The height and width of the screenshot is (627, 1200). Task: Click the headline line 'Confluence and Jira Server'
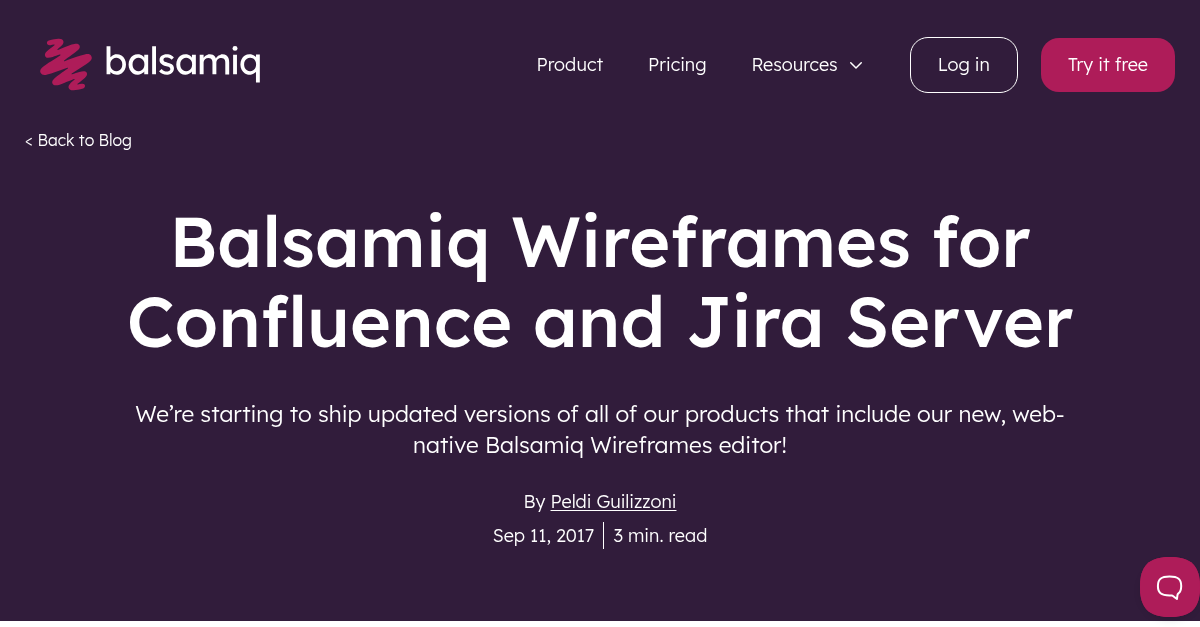[x=600, y=323]
